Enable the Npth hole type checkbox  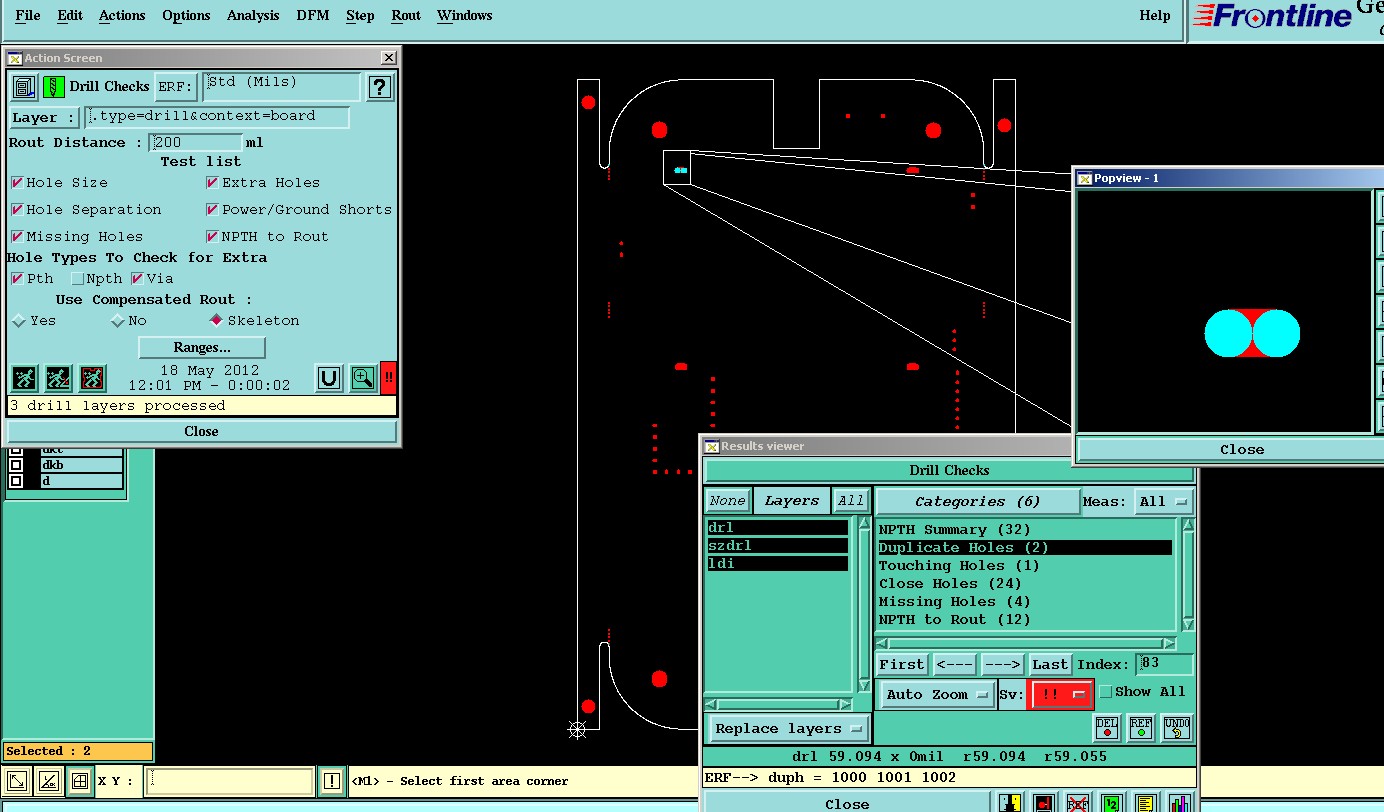(x=78, y=279)
